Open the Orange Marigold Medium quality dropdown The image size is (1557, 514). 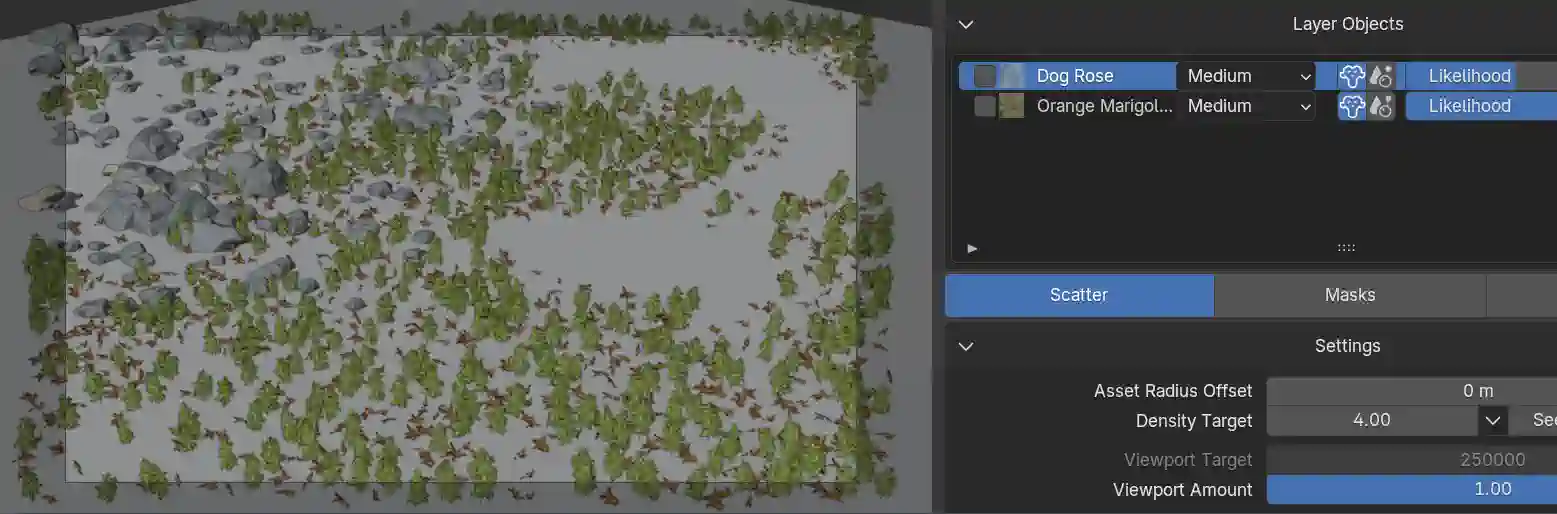pyautogui.click(x=1248, y=106)
